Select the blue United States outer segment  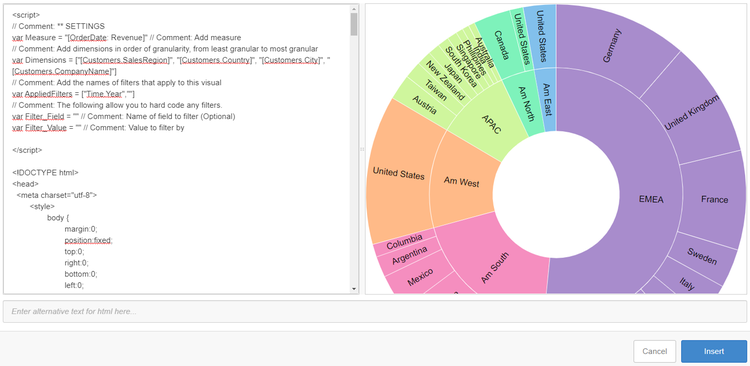541,36
